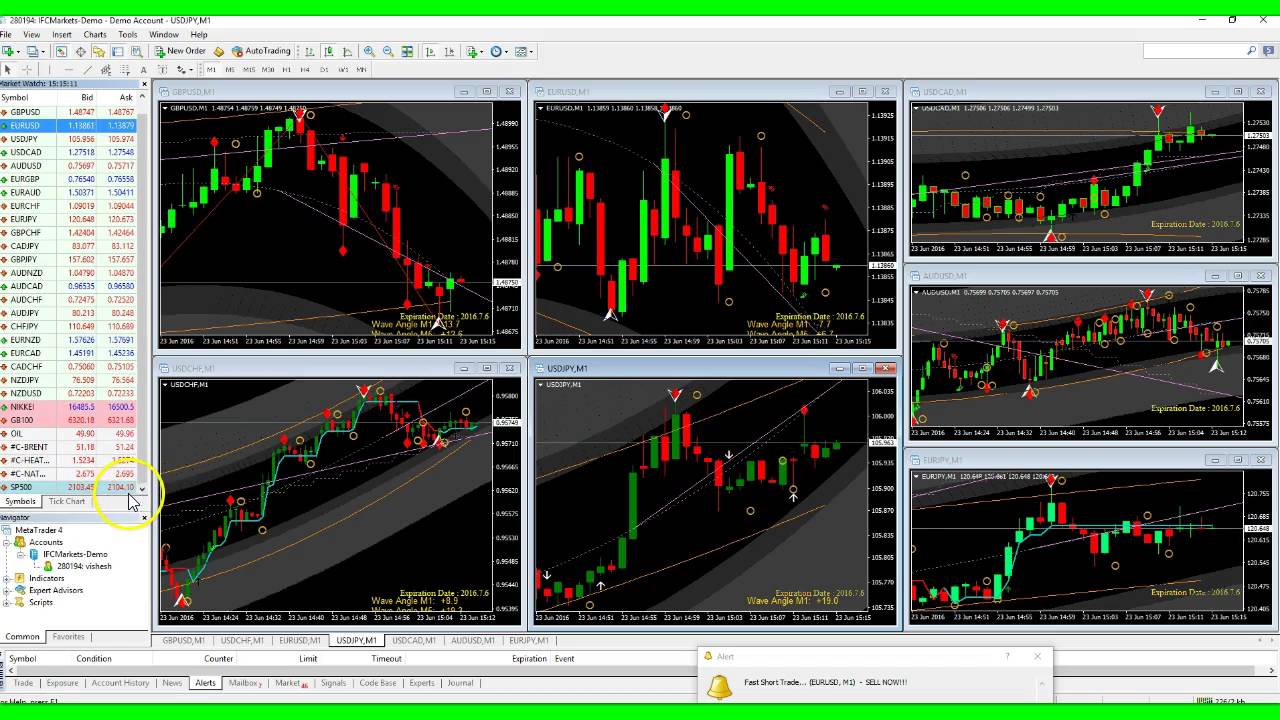The image size is (1280, 720).
Task: Switch timeframe to M5
Action: [x=230, y=70]
